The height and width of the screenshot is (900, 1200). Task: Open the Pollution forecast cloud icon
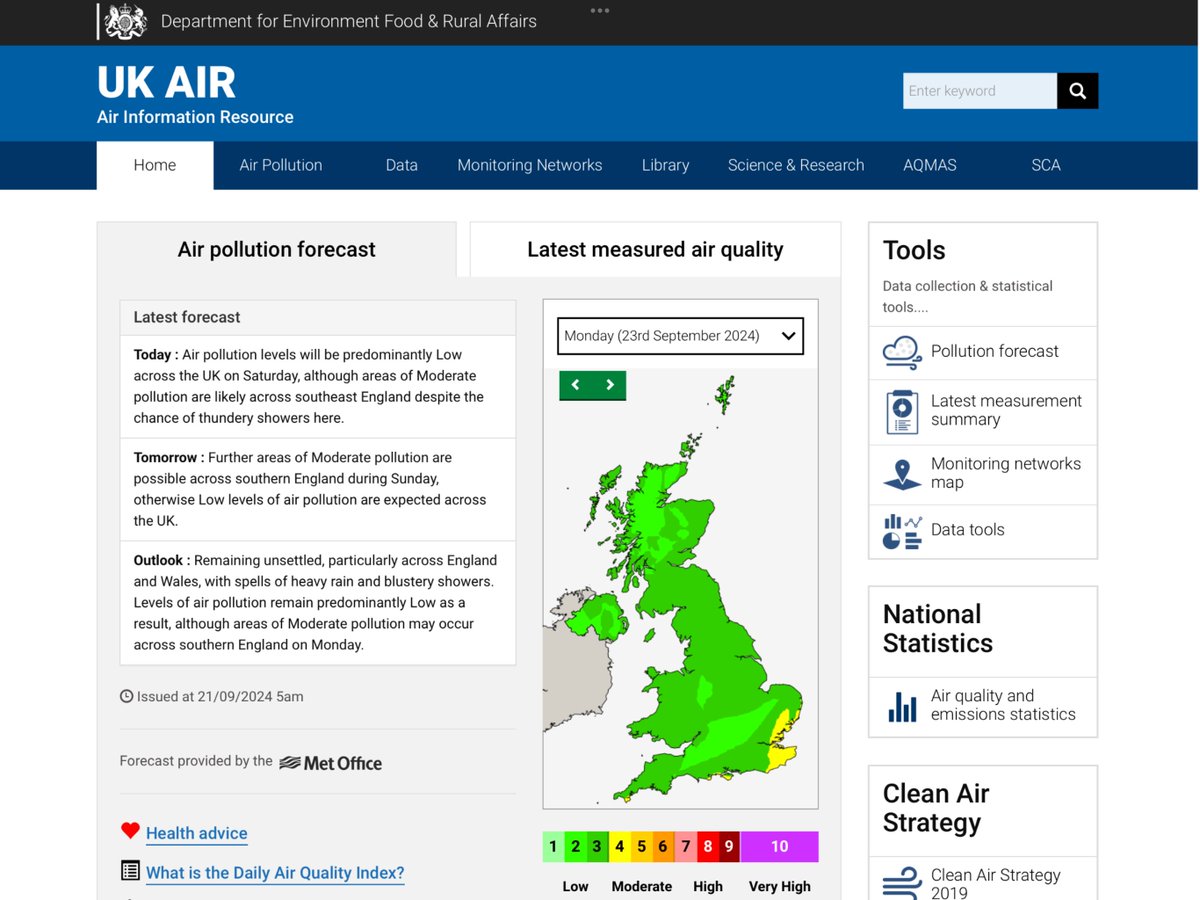click(x=902, y=352)
